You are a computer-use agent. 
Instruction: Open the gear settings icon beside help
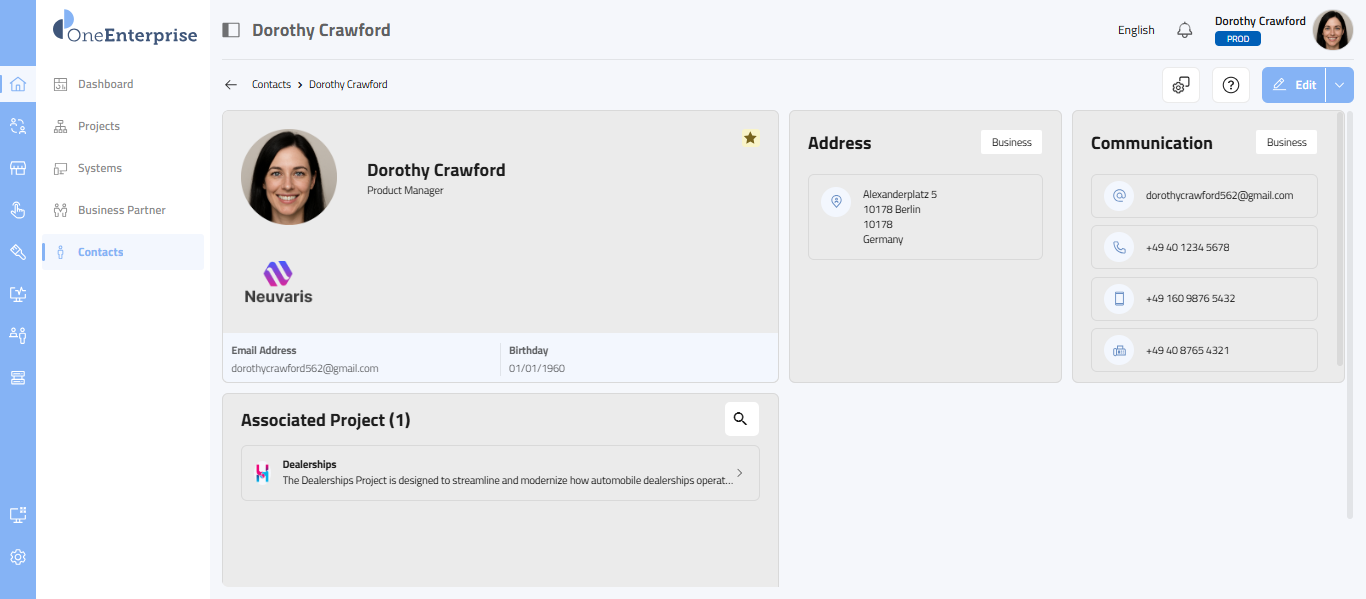(x=1181, y=85)
